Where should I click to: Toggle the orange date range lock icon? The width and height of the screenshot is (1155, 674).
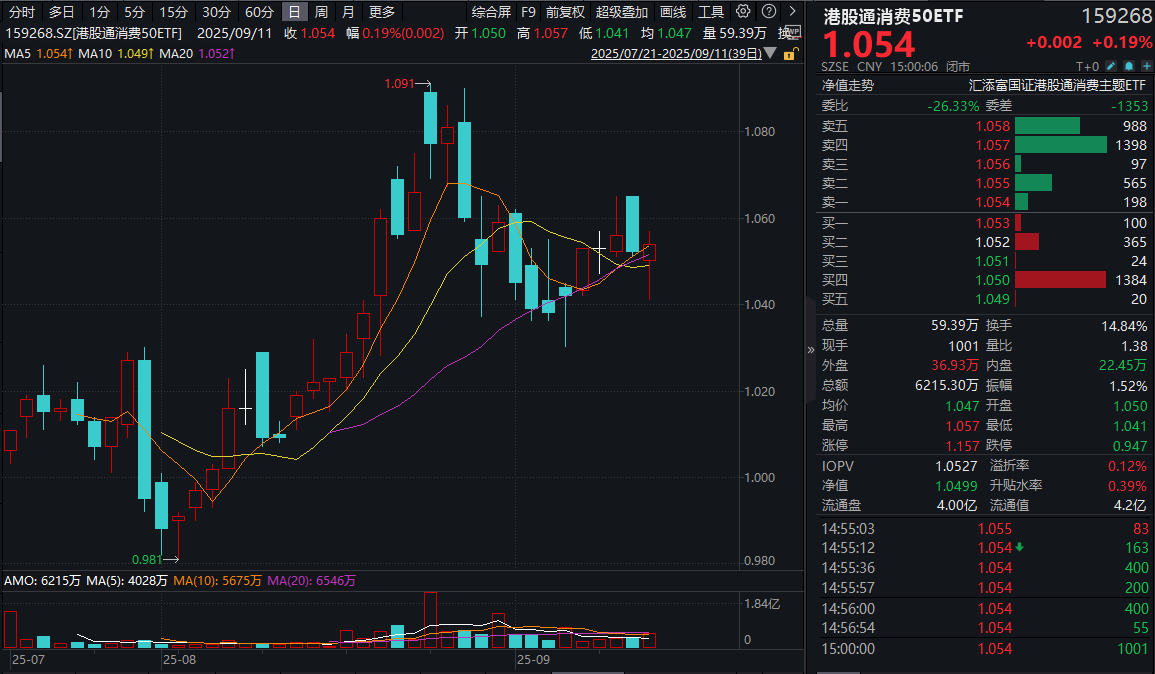tap(790, 54)
